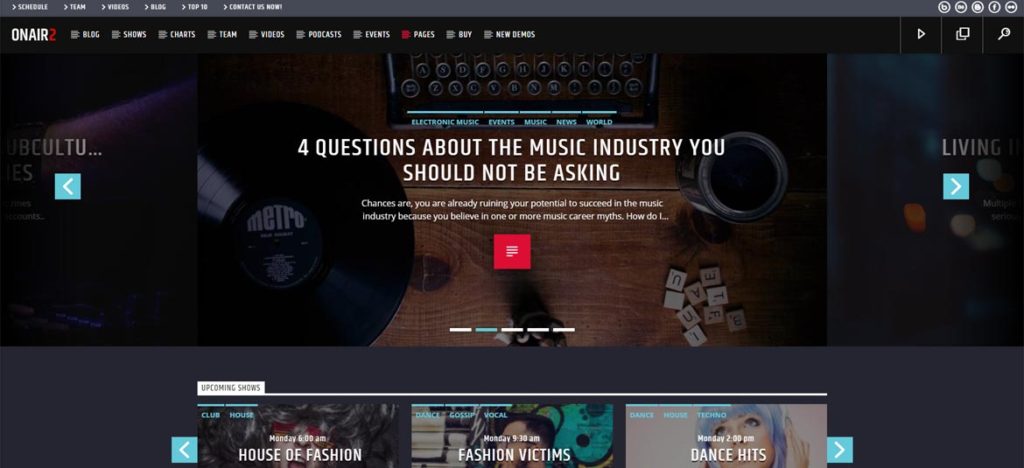Open the Flickr social icon
Screen dimensions: 1024x468
point(1011,7)
